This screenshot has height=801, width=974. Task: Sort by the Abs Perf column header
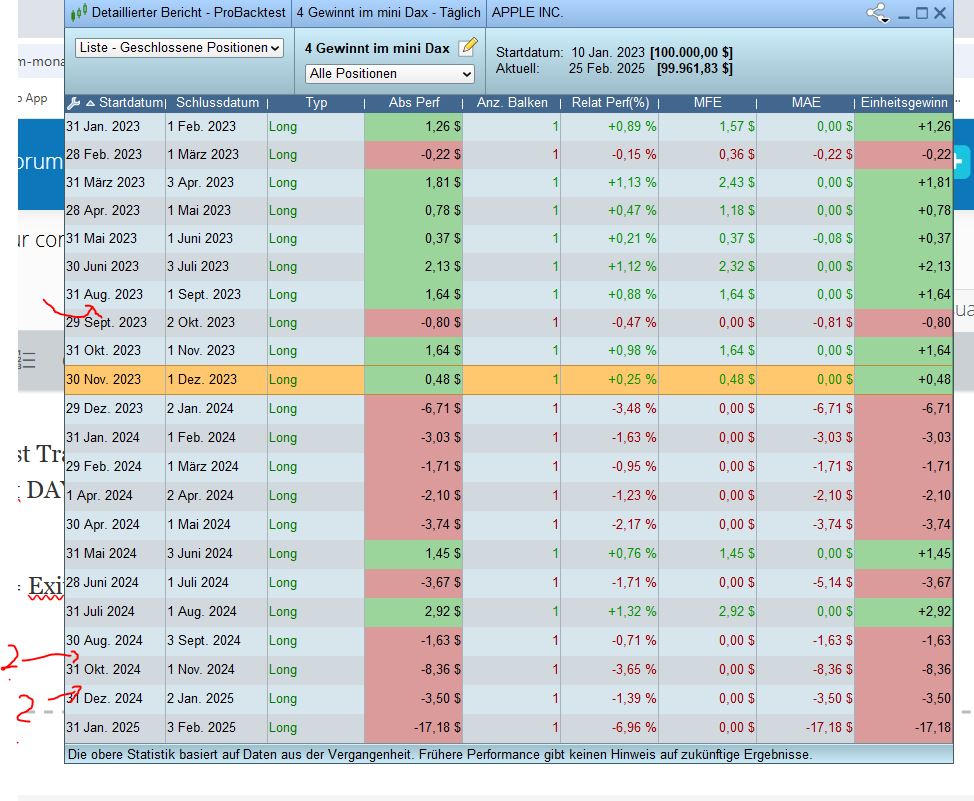[414, 103]
